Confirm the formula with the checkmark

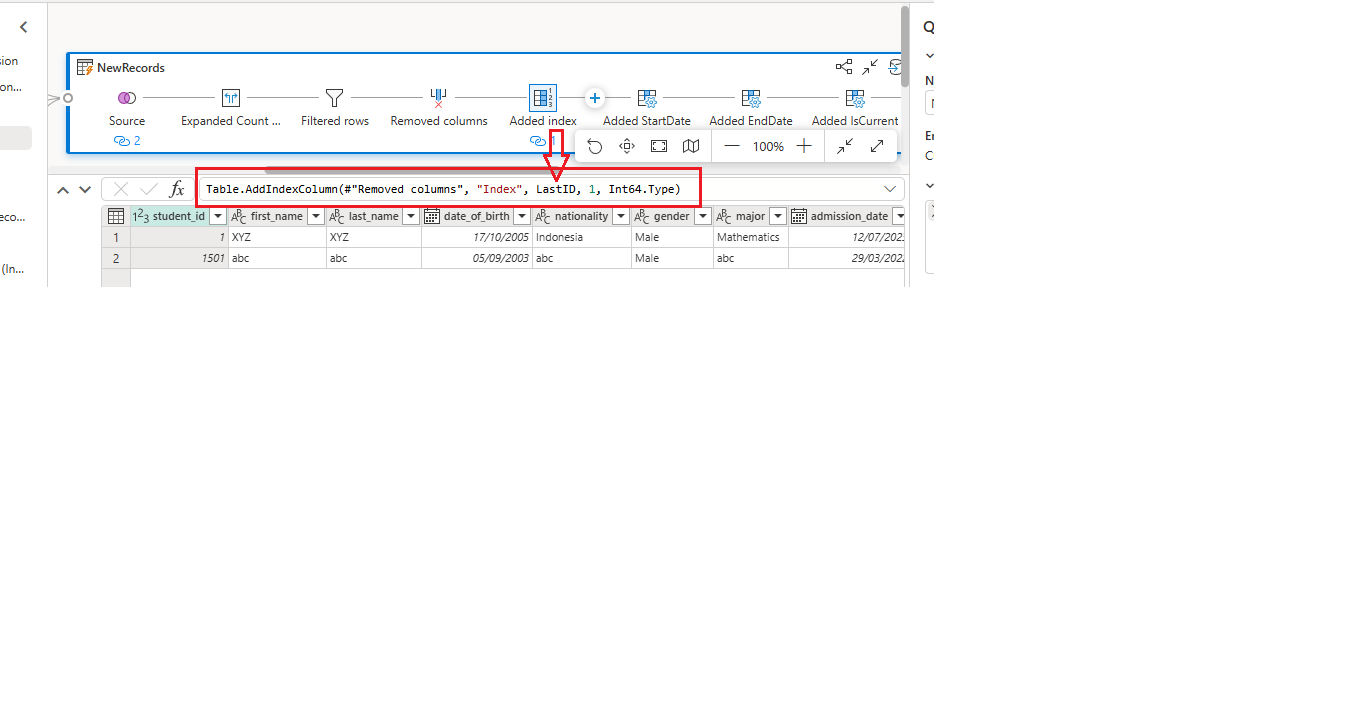point(149,189)
